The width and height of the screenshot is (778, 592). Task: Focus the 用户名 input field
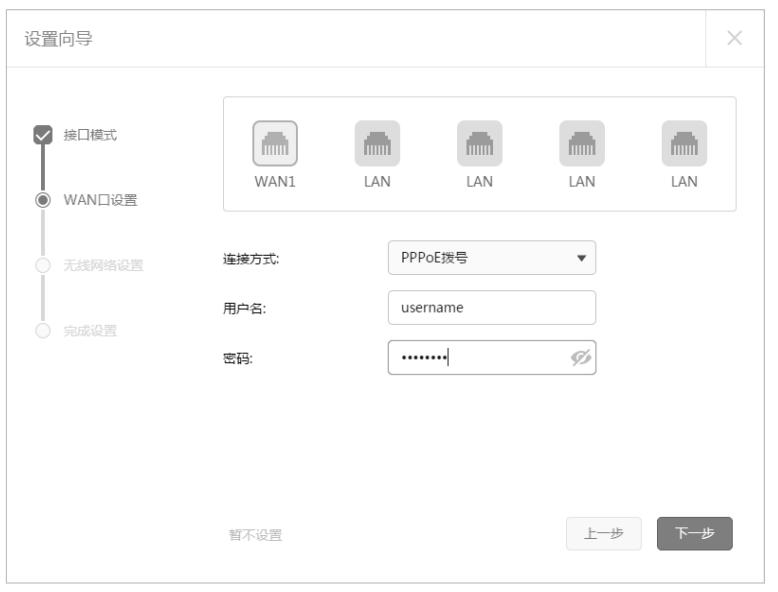pos(491,308)
